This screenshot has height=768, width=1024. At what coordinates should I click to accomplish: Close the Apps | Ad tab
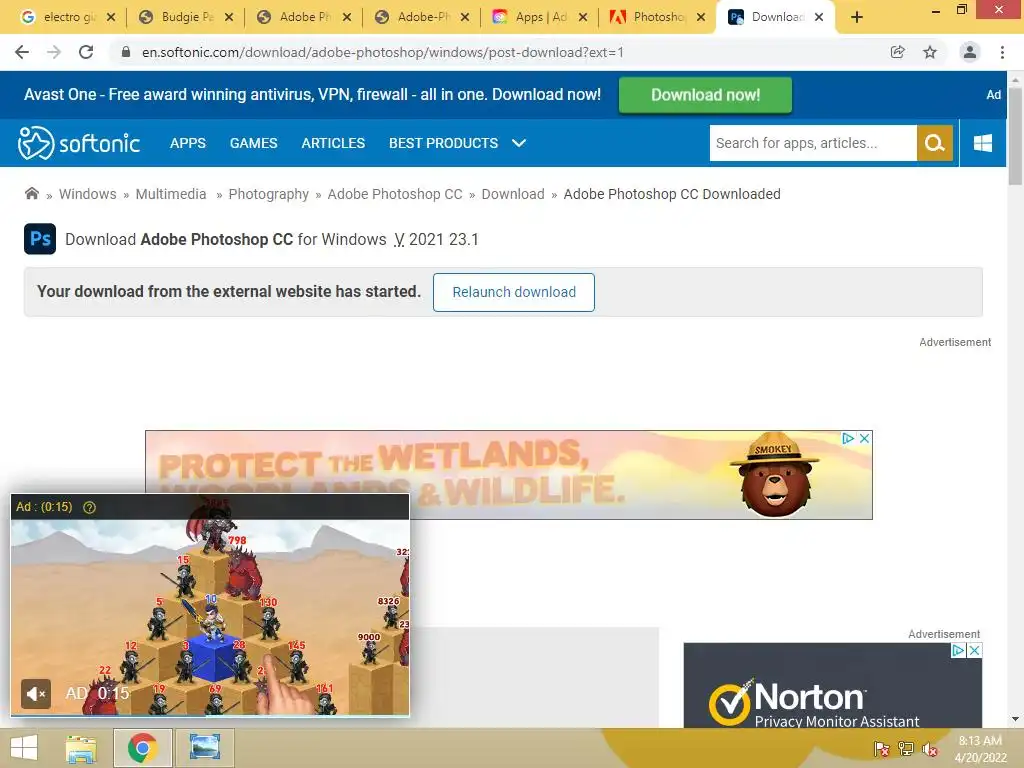(x=583, y=18)
